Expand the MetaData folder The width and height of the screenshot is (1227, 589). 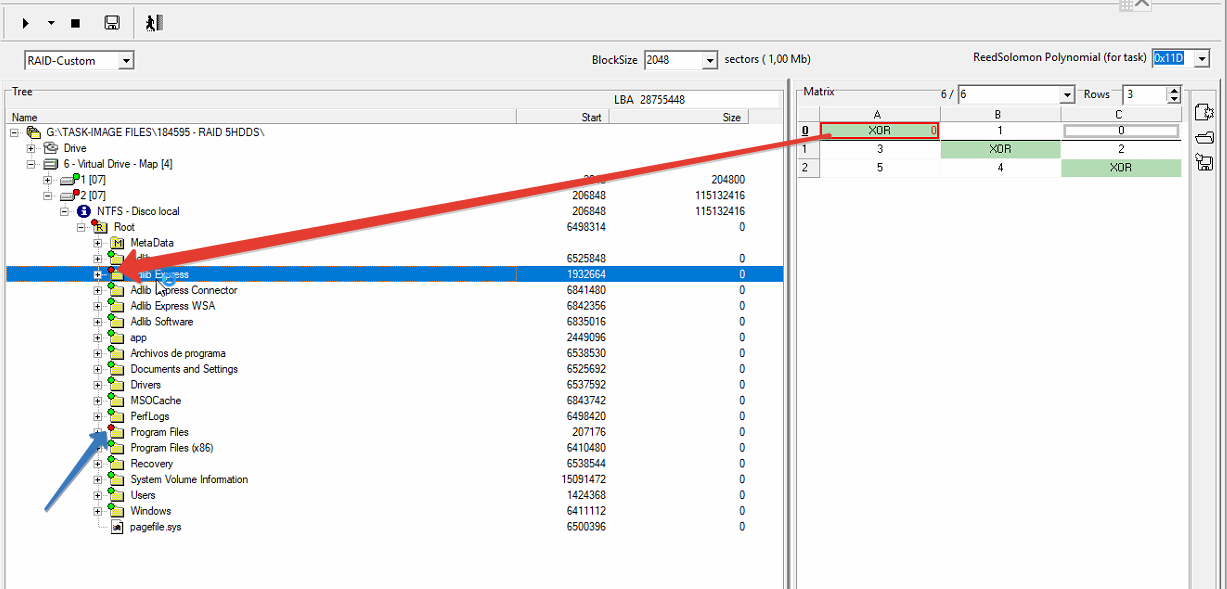coord(97,243)
